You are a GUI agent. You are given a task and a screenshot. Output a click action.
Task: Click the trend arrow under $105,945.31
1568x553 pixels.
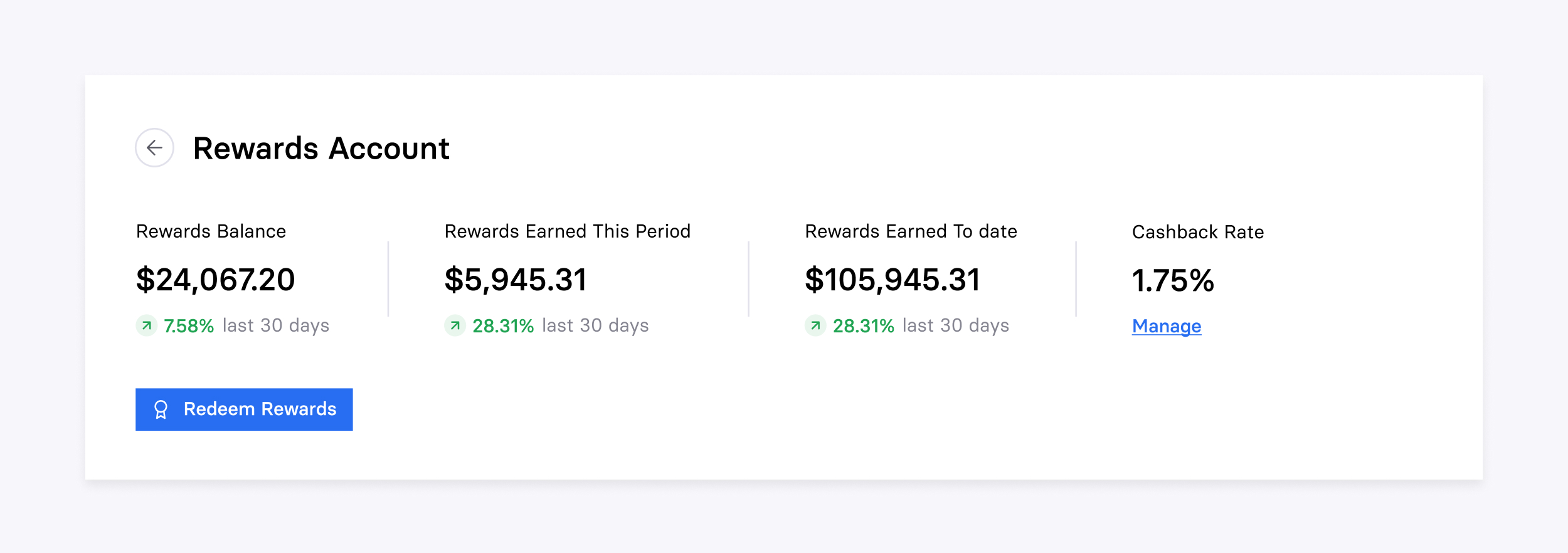pyautogui.click(x=815, y=325)
